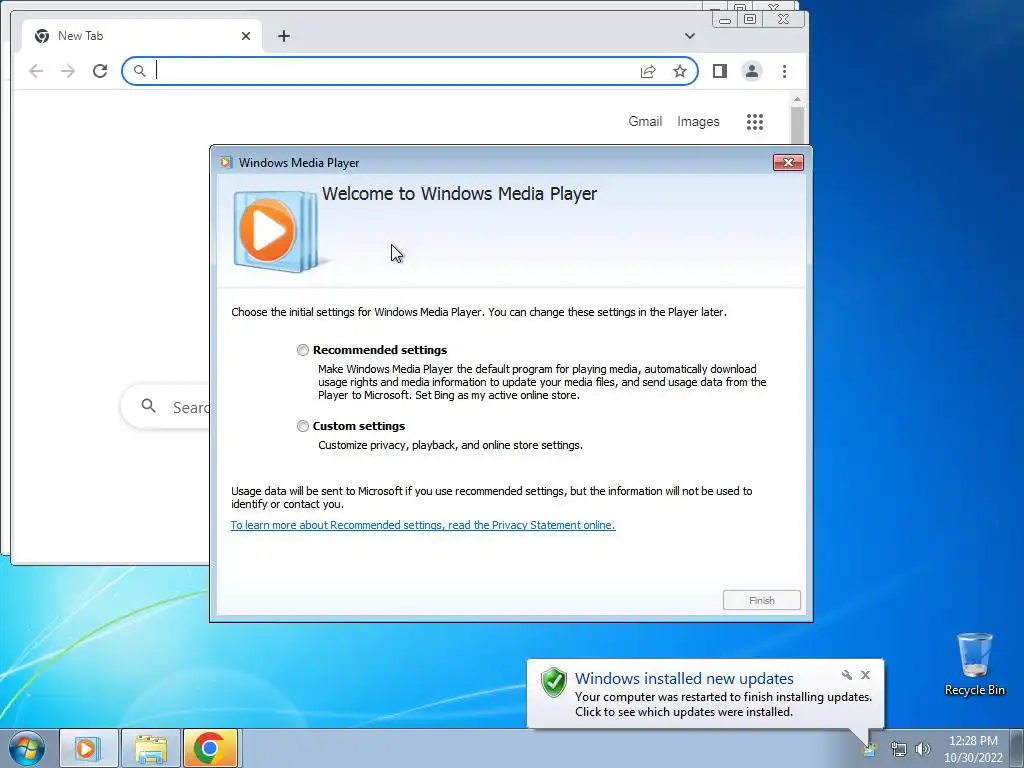Toggle the Chrome side panel icon
Viewport: 1024px width, 768px height.
[x=720, y=71]
